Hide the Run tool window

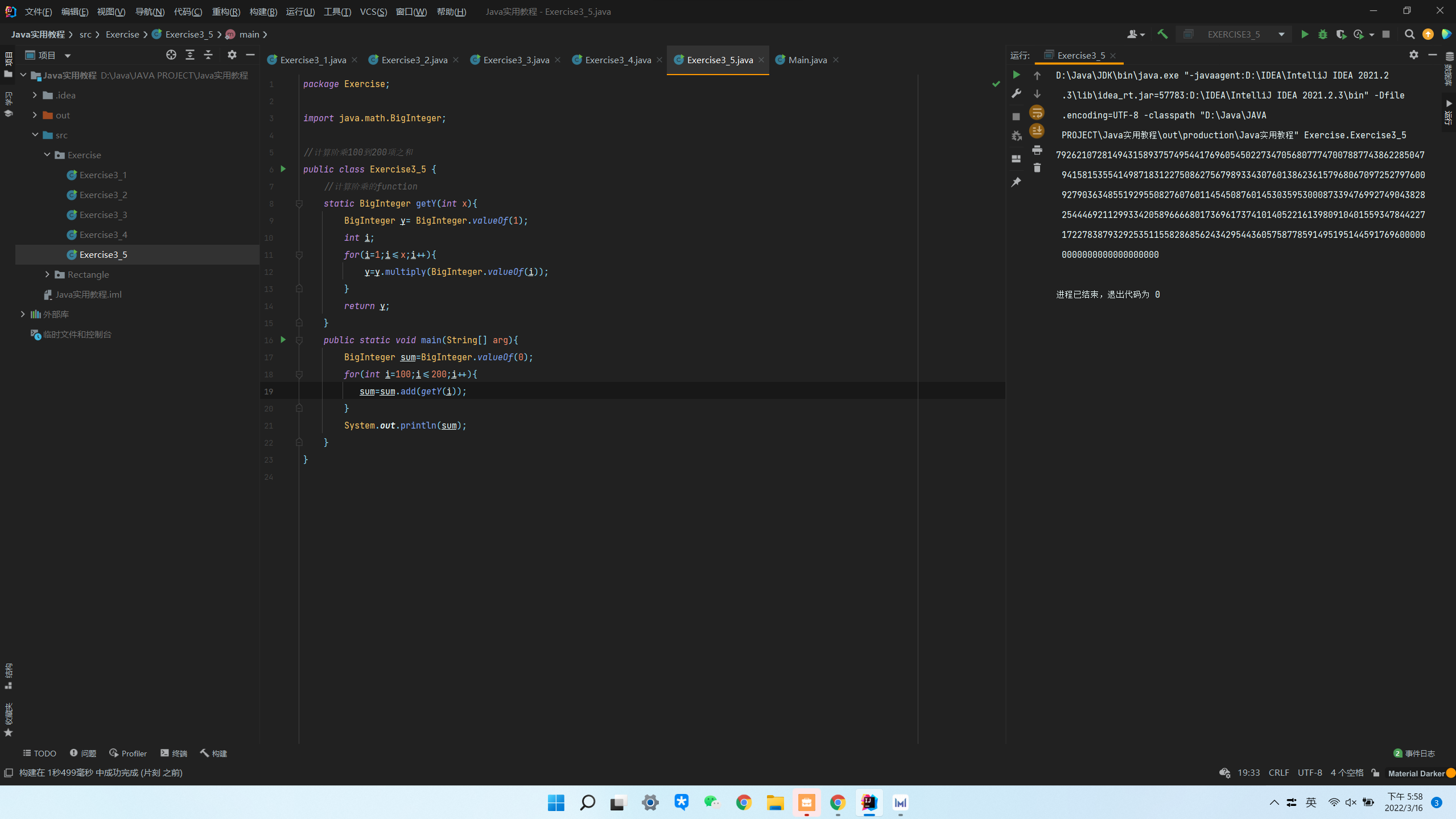point(1432,55)
